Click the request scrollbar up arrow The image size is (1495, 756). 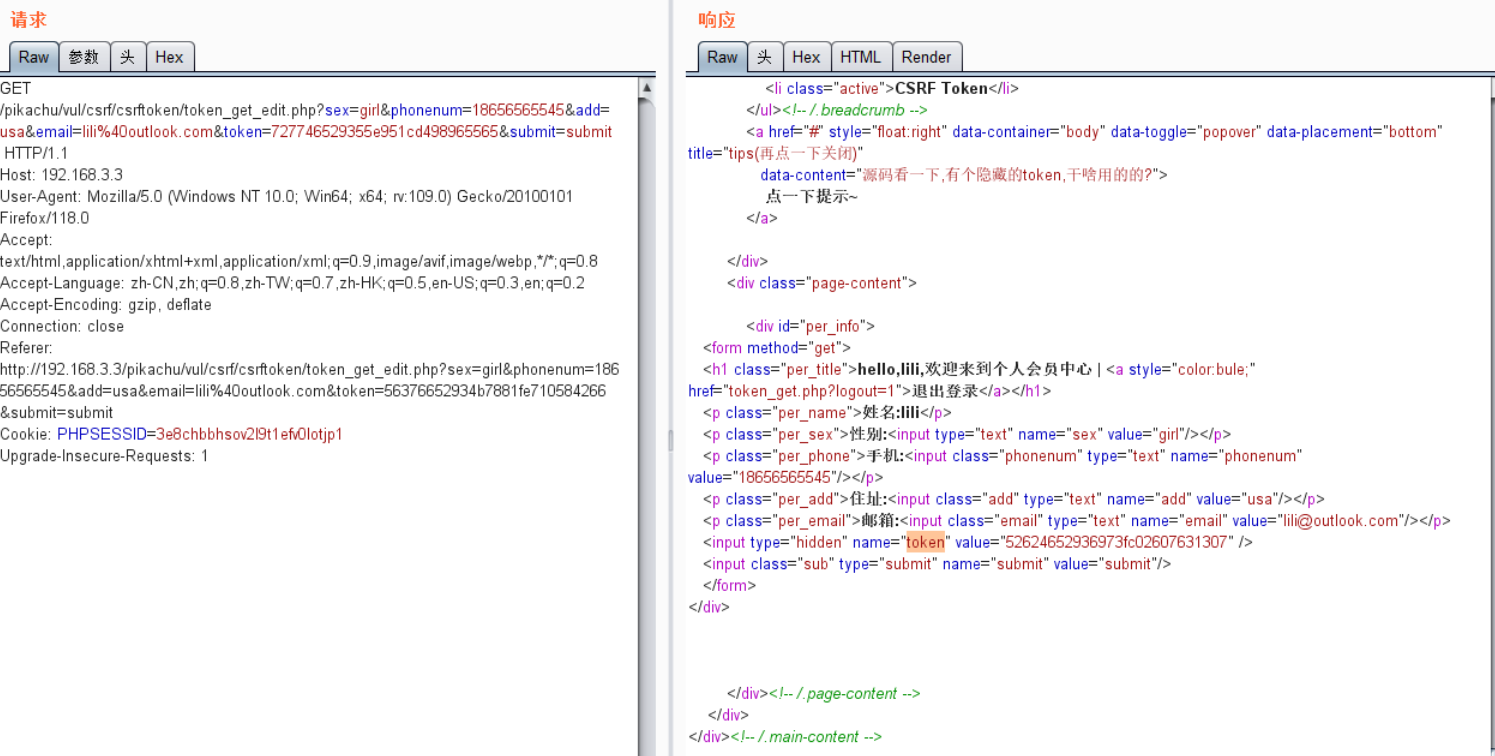coord(647,88)
